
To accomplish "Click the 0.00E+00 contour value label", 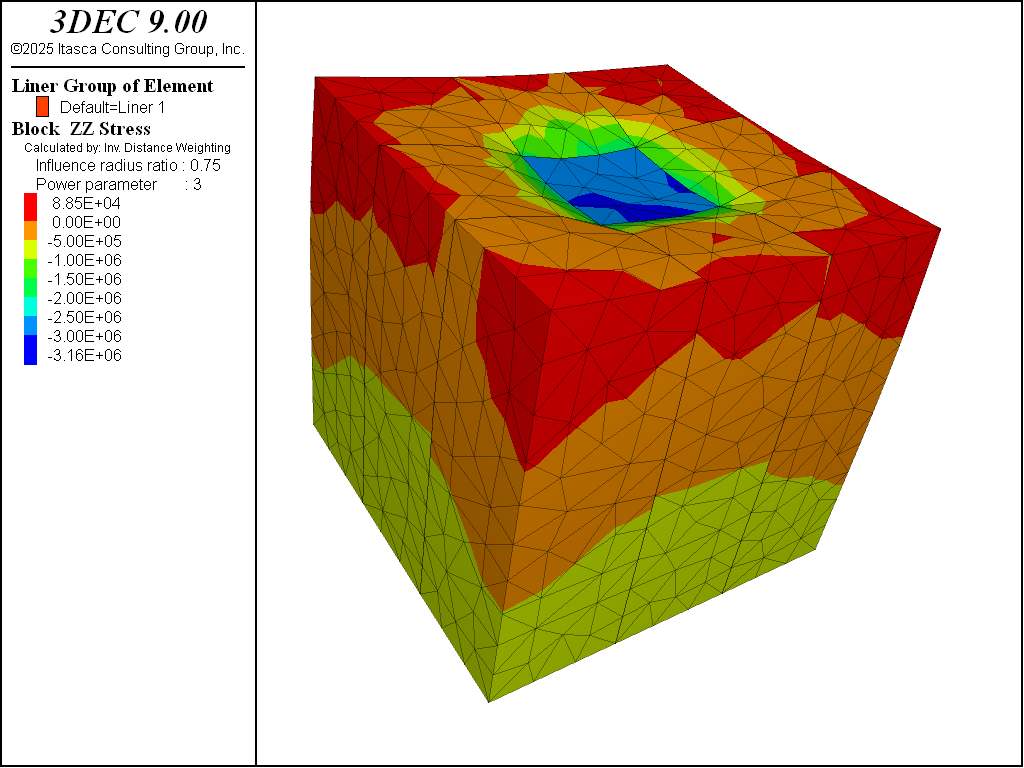I will (x=86, y=222).
